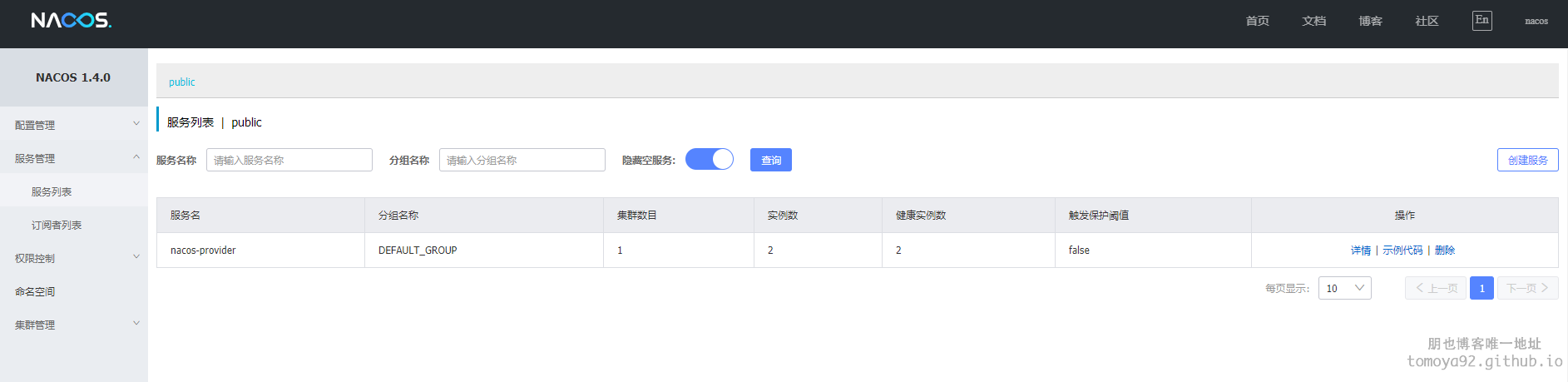Click the 创建服务 button
The width and height of the screenshot is (1568, 382).
tap(1527, 160)
